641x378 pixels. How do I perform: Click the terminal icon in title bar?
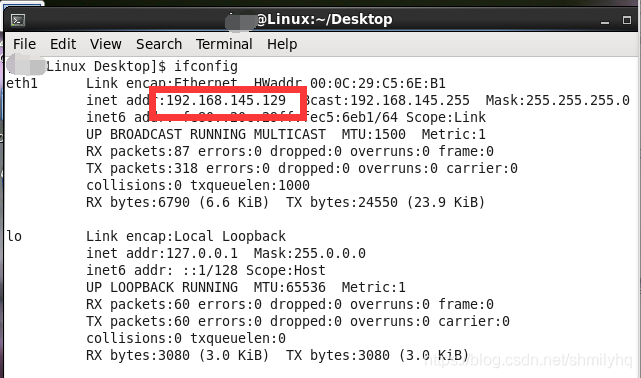18,20
